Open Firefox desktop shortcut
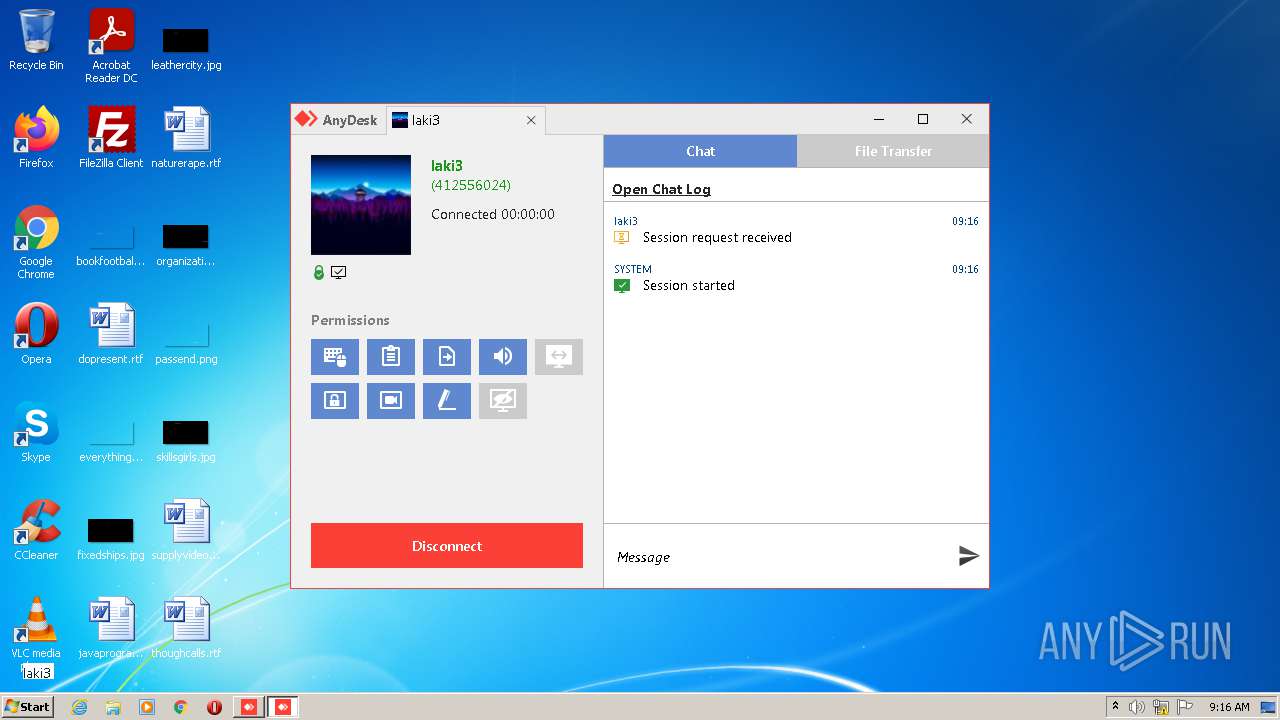Screen dimensions: 1280x720 tap(36, 138)
